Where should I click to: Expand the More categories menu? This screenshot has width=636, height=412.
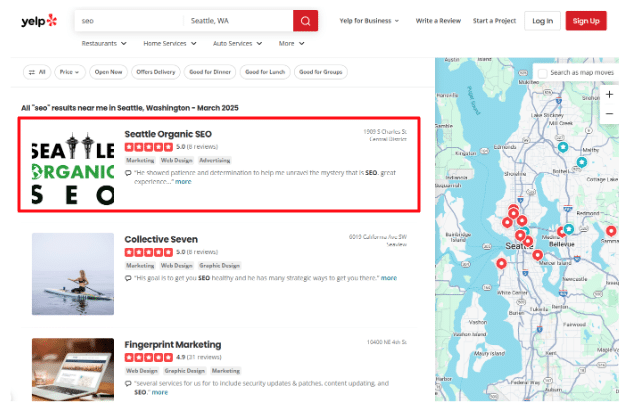[x=291, y=43]
